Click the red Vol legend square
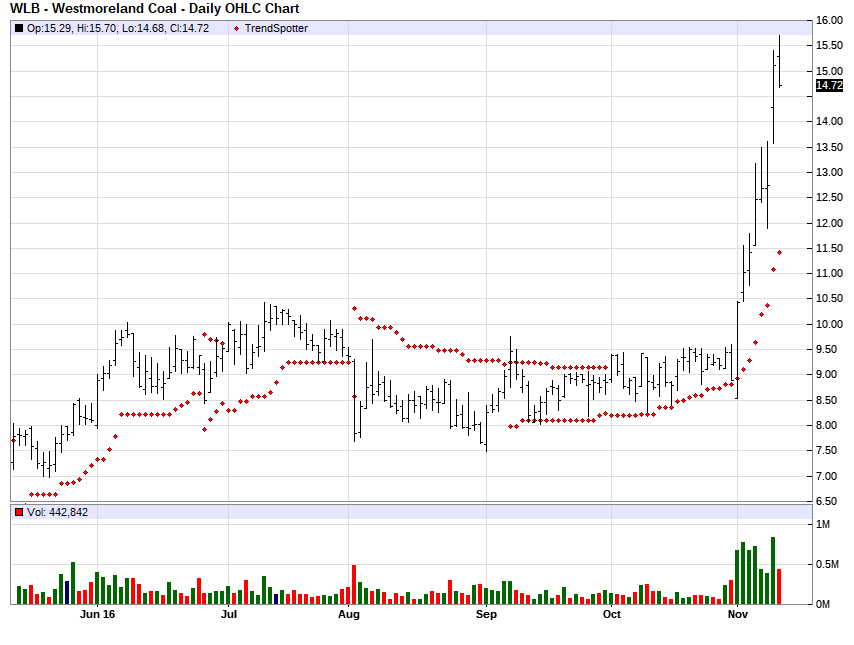 (x=19, y=512)
